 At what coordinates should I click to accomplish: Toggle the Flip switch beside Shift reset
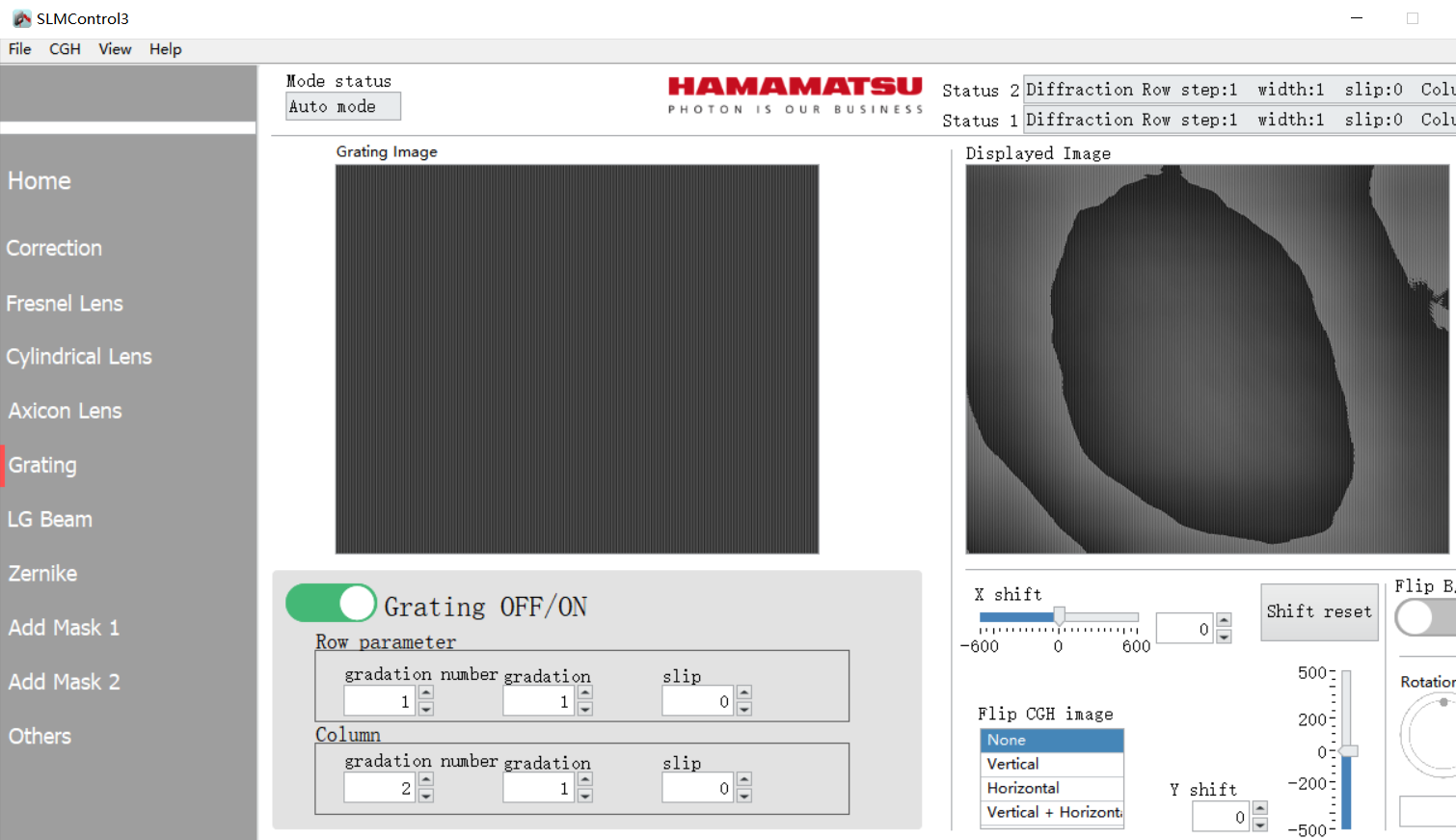pos(1424,617)
